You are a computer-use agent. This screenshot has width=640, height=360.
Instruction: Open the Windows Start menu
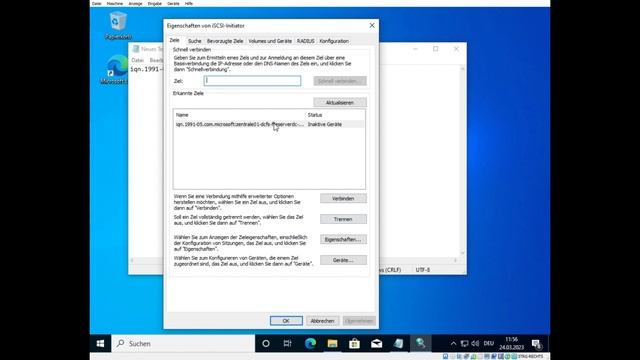[100, 343]
